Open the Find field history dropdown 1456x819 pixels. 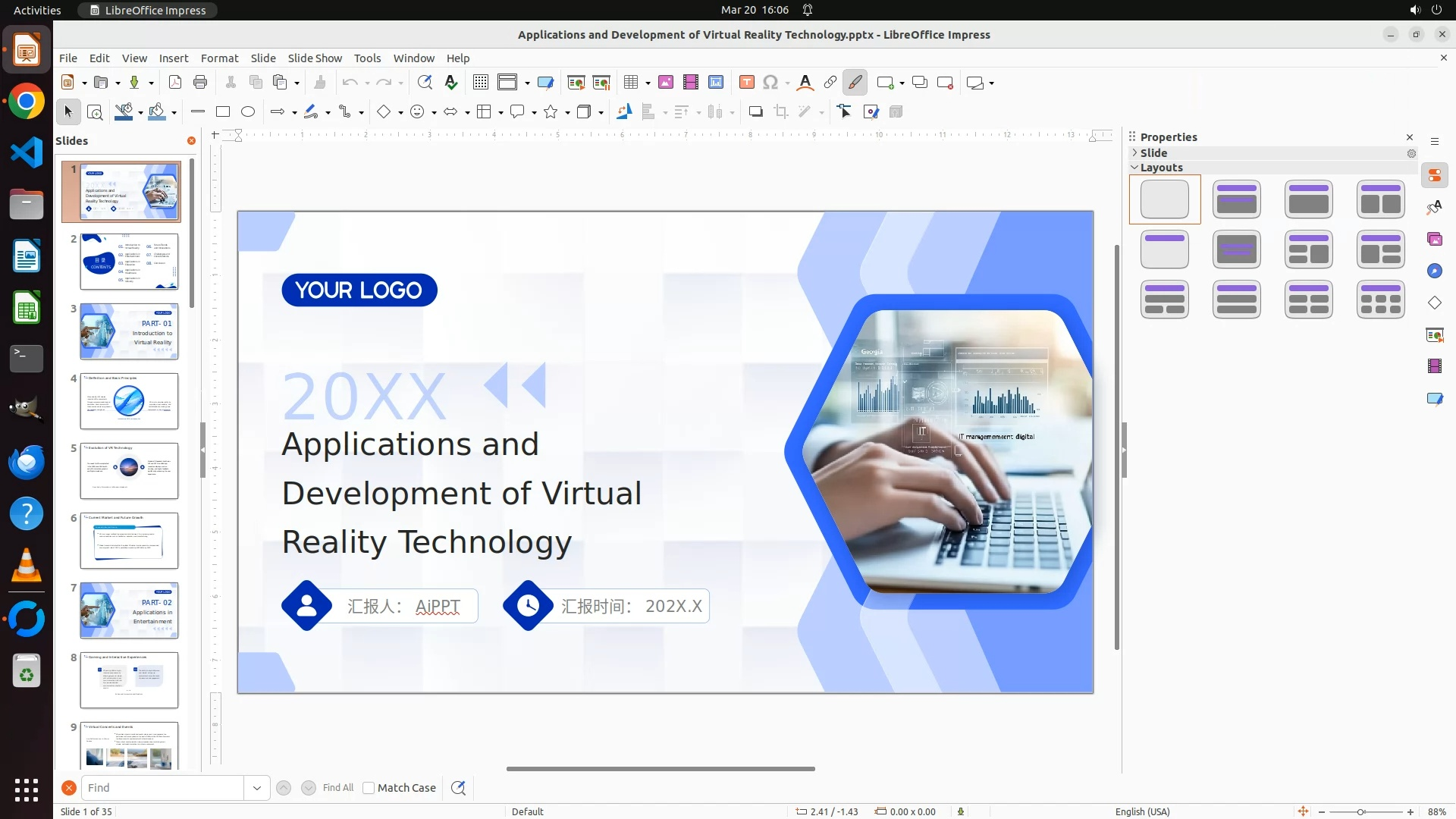[x=256, y=788]
